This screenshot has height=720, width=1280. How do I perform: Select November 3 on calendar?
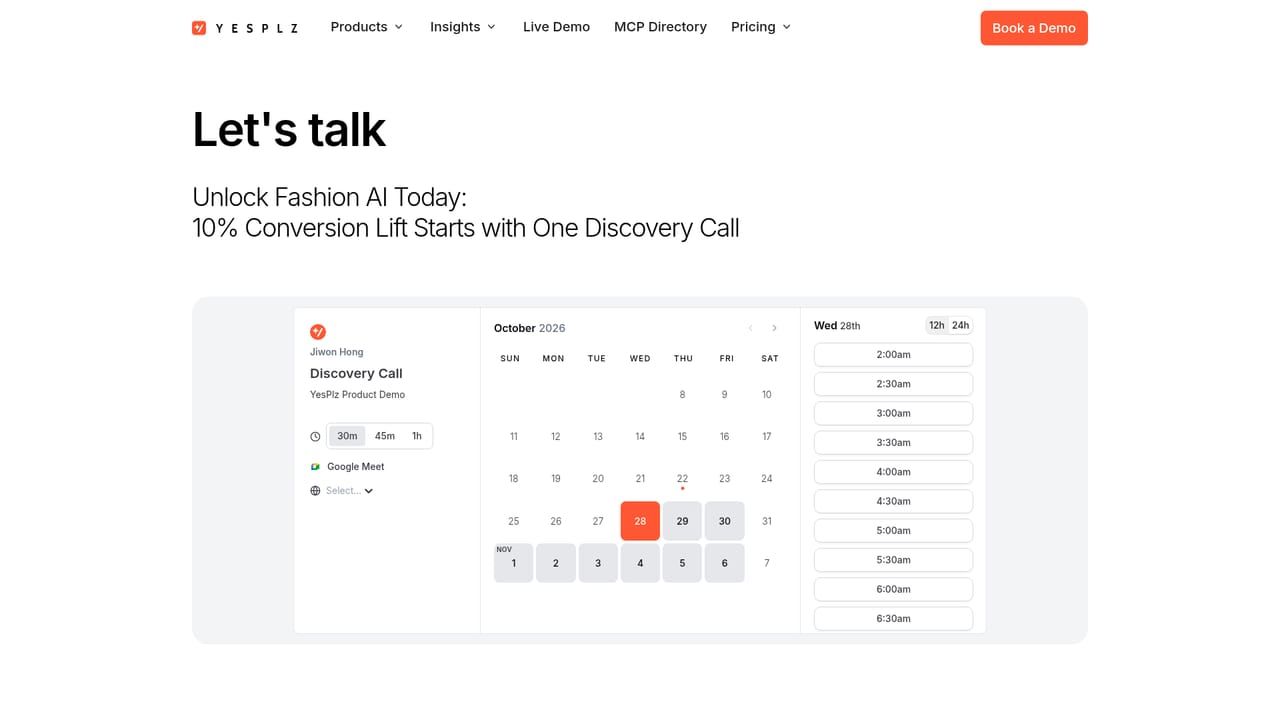pos(598,563)
